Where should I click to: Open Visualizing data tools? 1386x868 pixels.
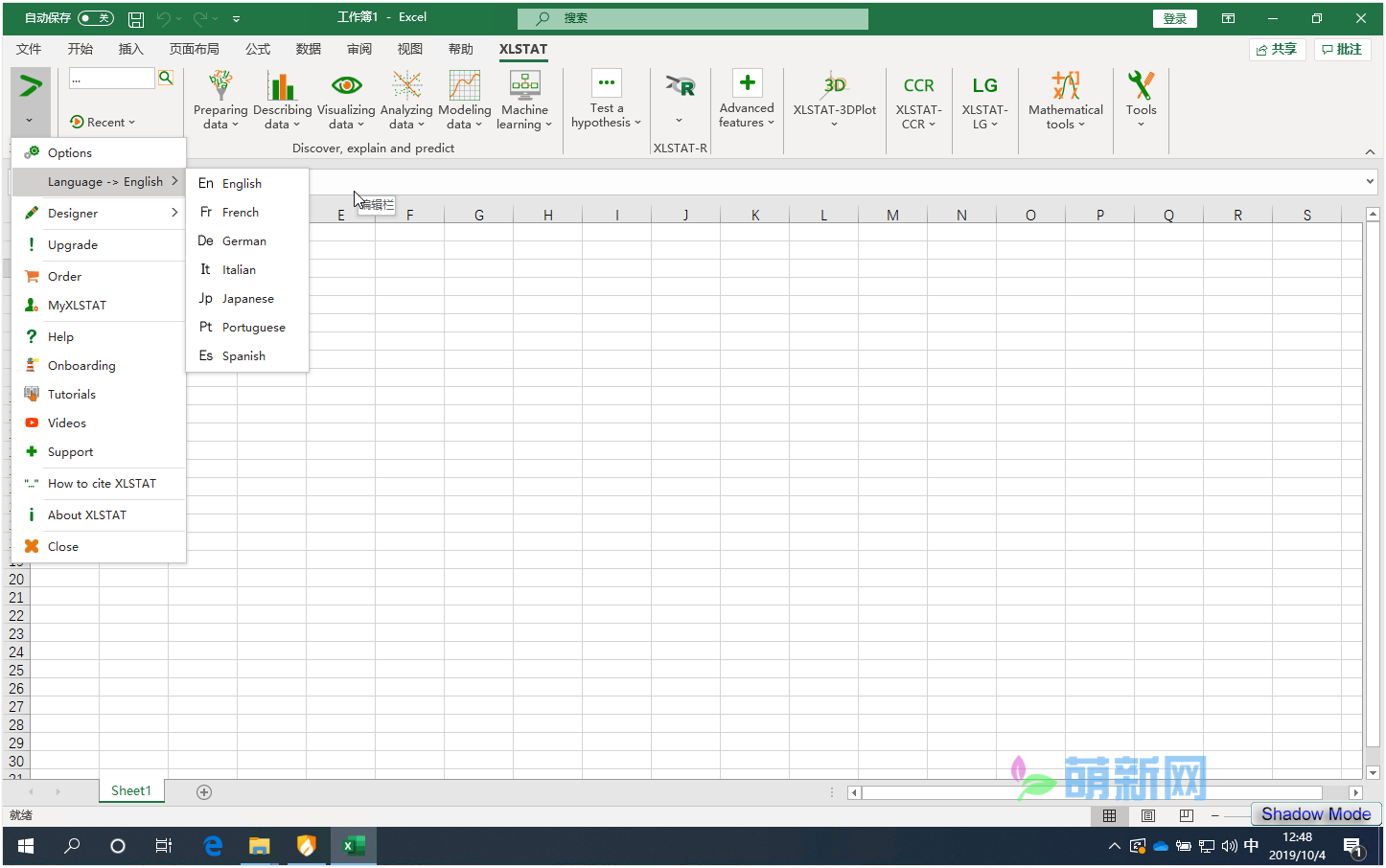pos(346,101)
